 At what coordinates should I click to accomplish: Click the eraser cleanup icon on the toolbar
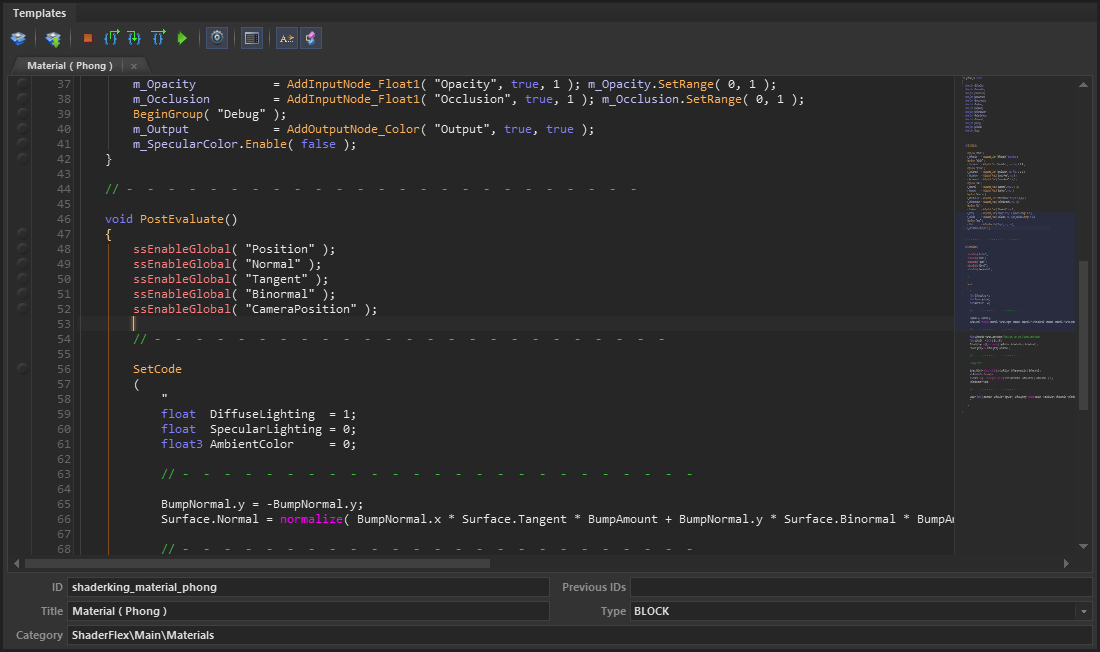pos(310,38)
